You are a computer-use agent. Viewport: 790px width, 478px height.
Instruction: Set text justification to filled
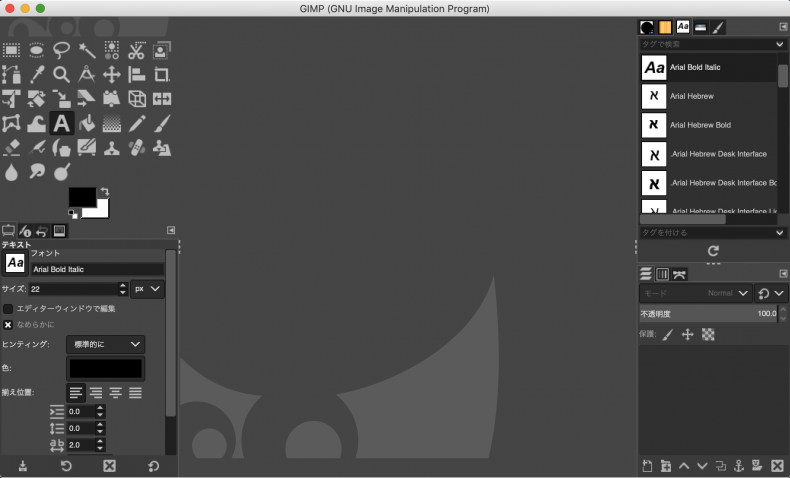tap(136, 392)
